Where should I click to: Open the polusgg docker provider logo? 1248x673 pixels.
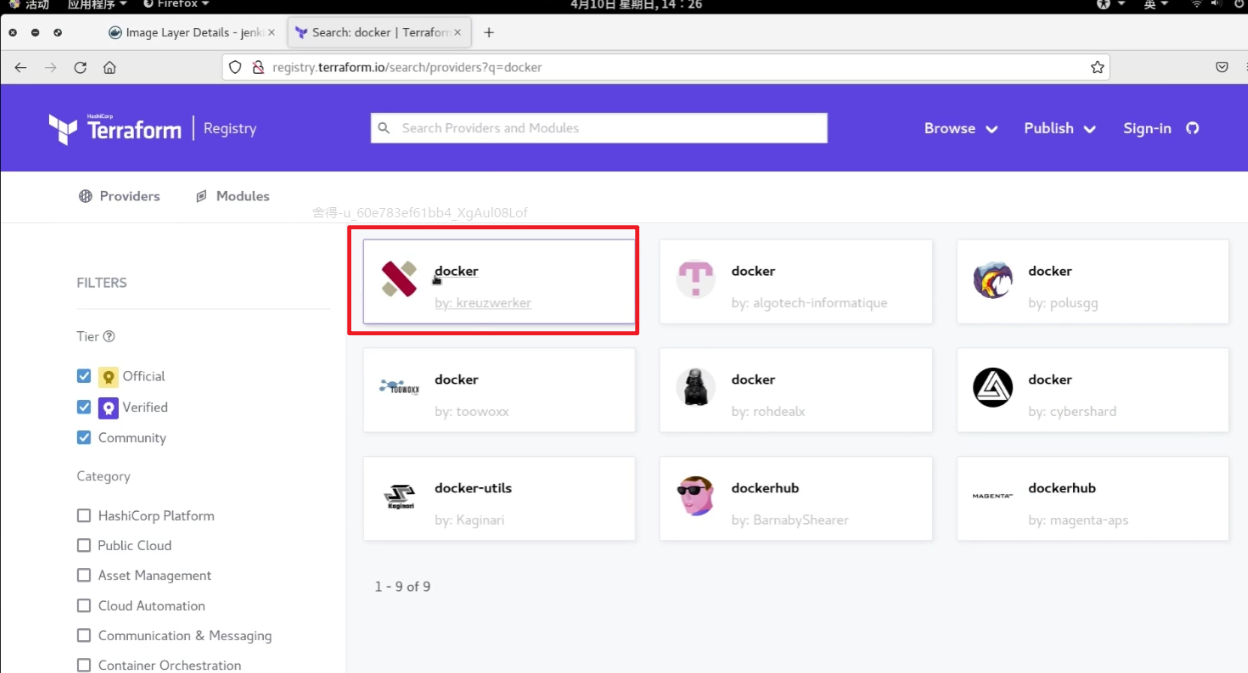(x=992, y=279)
